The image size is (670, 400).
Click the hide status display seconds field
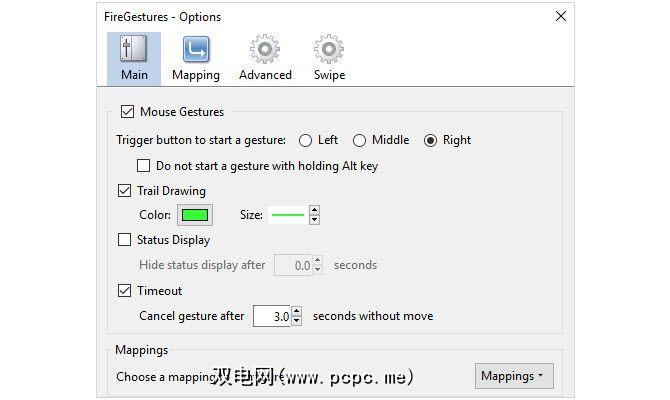294,265
